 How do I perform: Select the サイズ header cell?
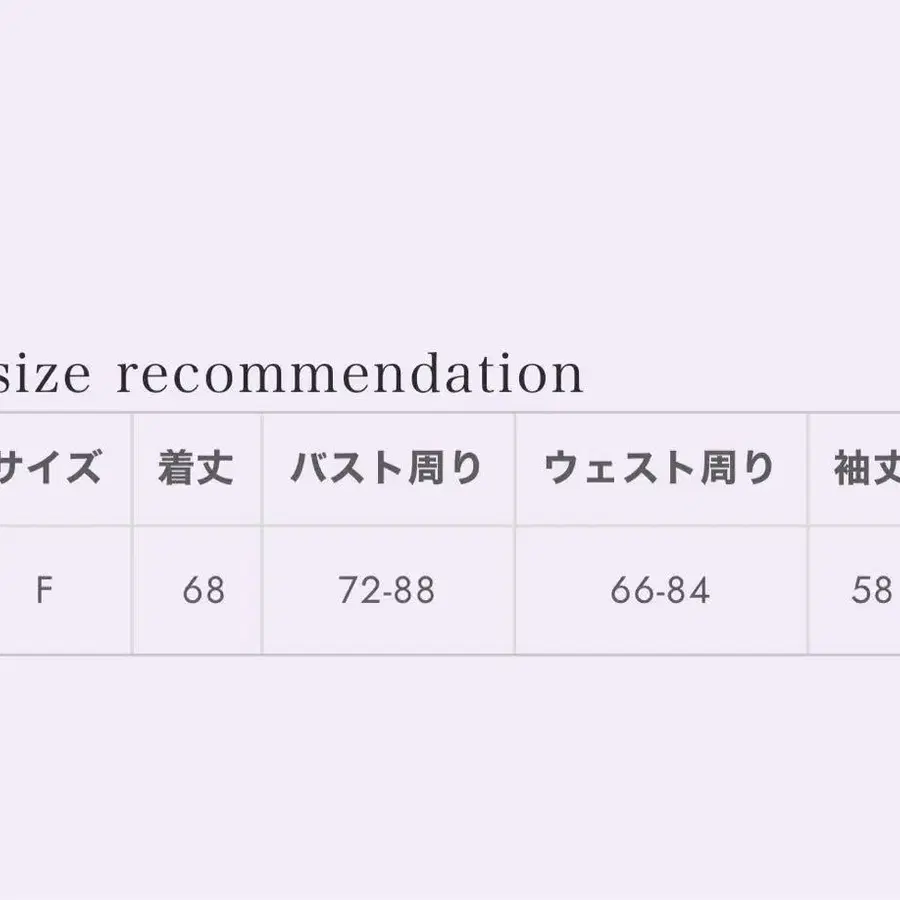[x=50, y=468]
